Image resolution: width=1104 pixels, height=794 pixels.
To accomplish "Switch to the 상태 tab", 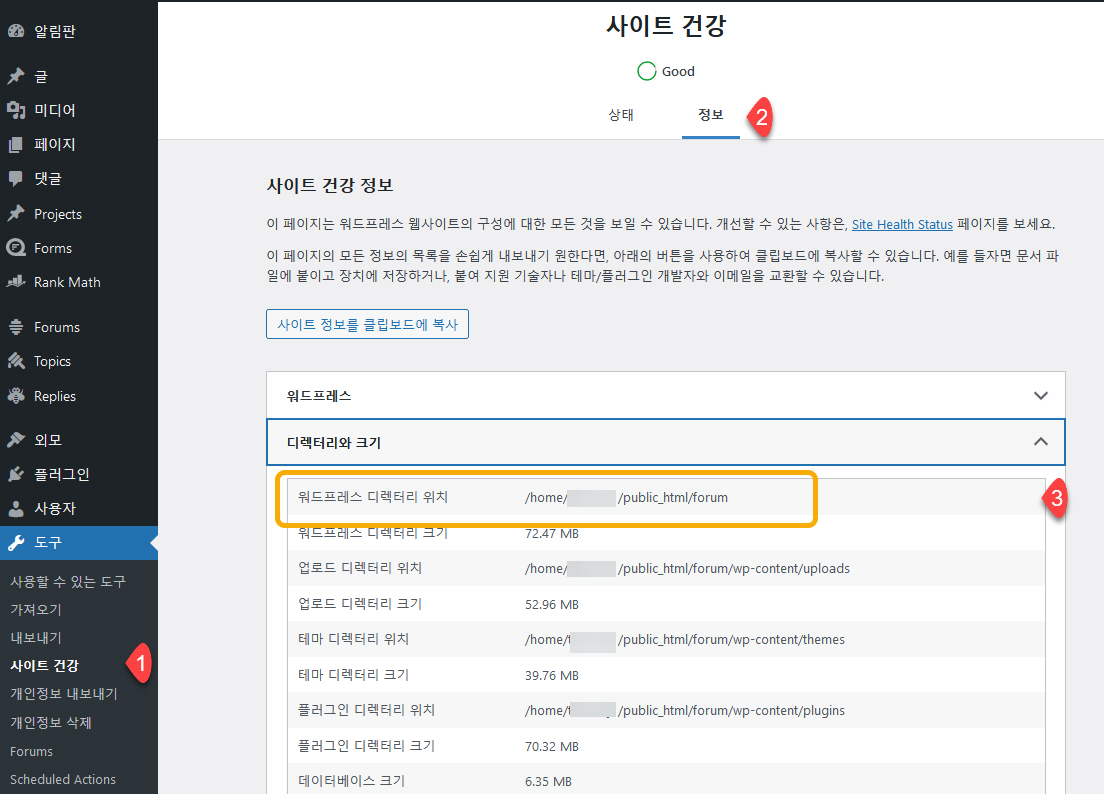I will (x=621, y=115).
